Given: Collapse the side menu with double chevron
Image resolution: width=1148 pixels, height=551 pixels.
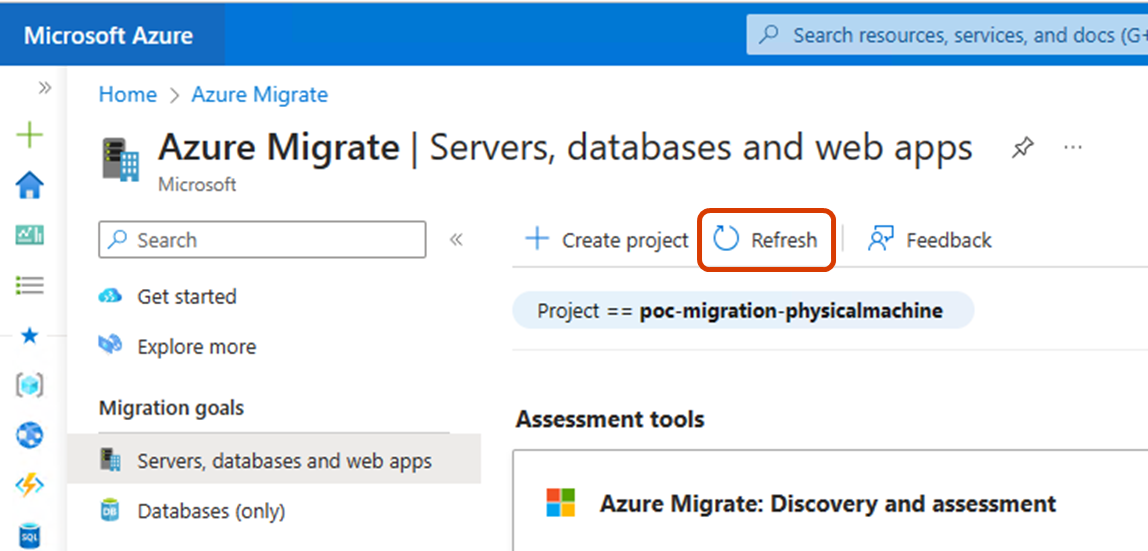Looking at the screenshot, I should click(456, 240).
